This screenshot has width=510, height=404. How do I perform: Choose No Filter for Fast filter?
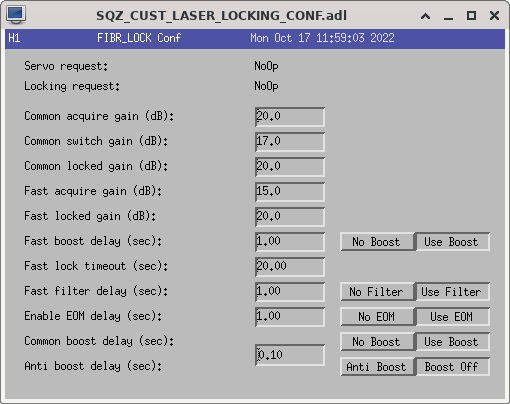[x=376, y=292]
